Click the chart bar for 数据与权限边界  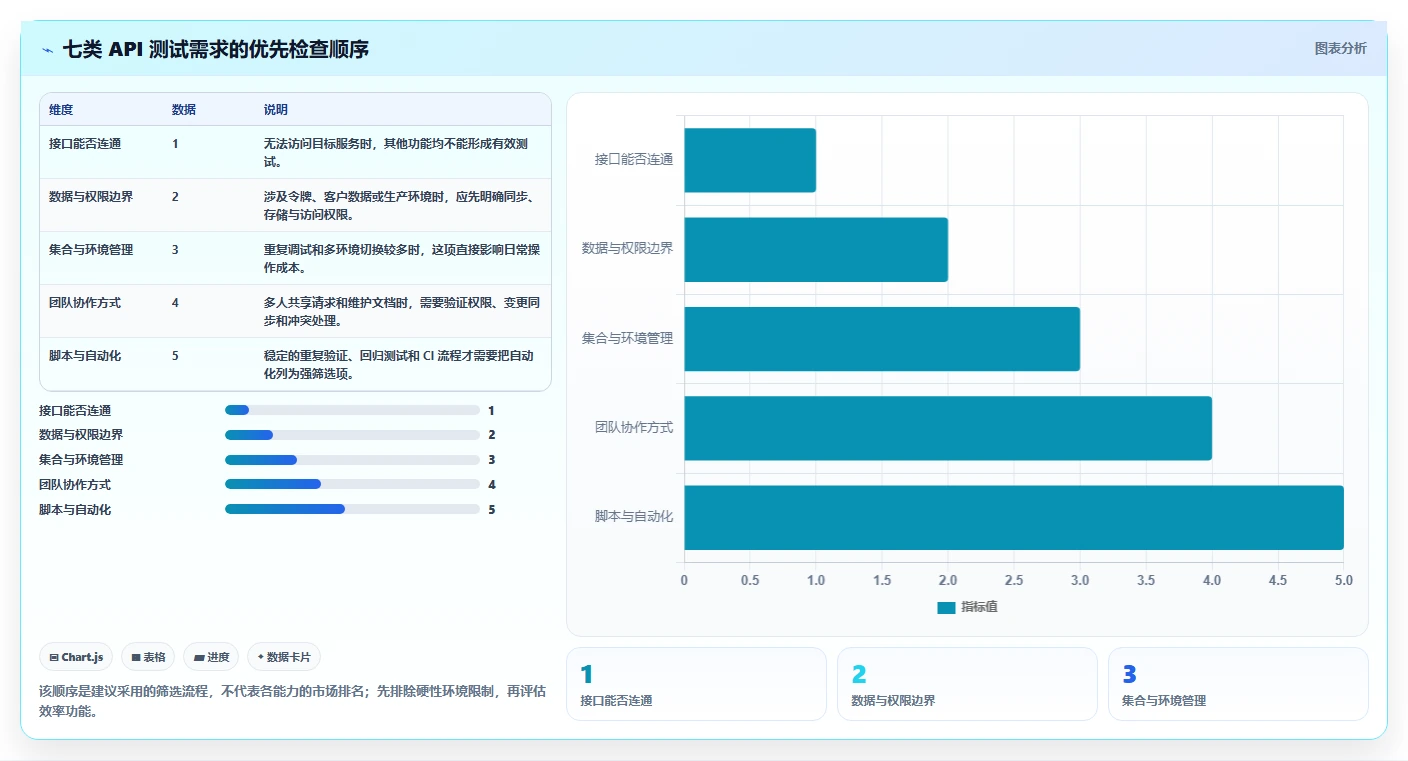pos(816,249)
